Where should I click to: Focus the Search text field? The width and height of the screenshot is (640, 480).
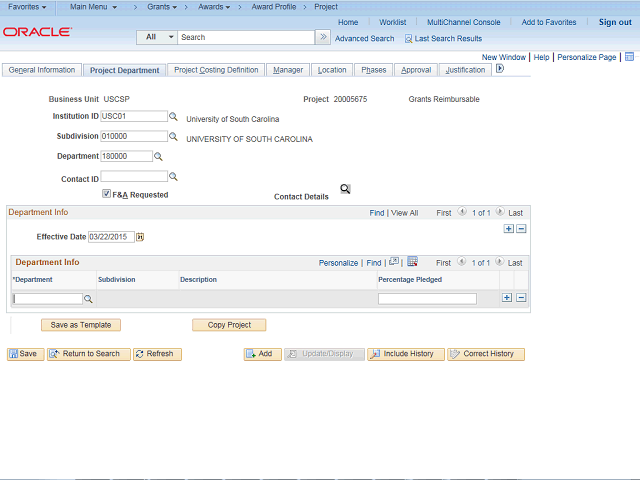tap(246, 37)
